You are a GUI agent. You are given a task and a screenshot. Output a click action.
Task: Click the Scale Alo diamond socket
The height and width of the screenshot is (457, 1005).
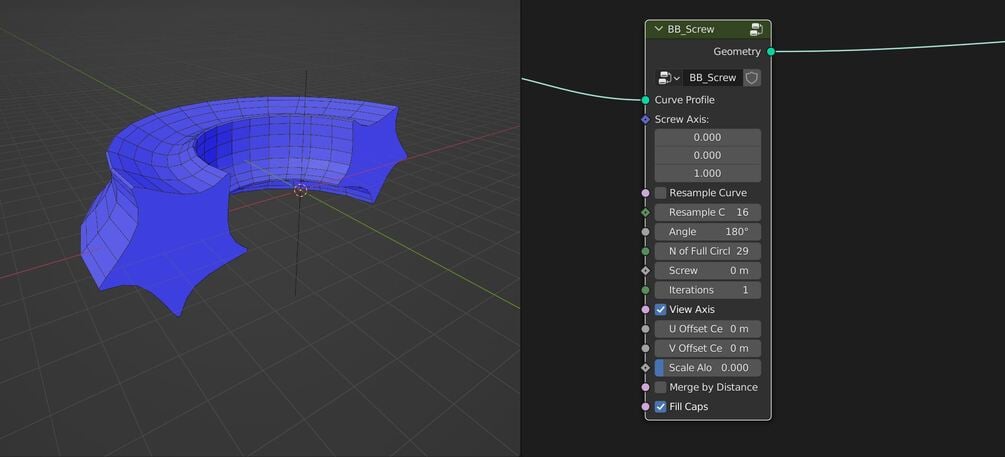tap(645, 368)
